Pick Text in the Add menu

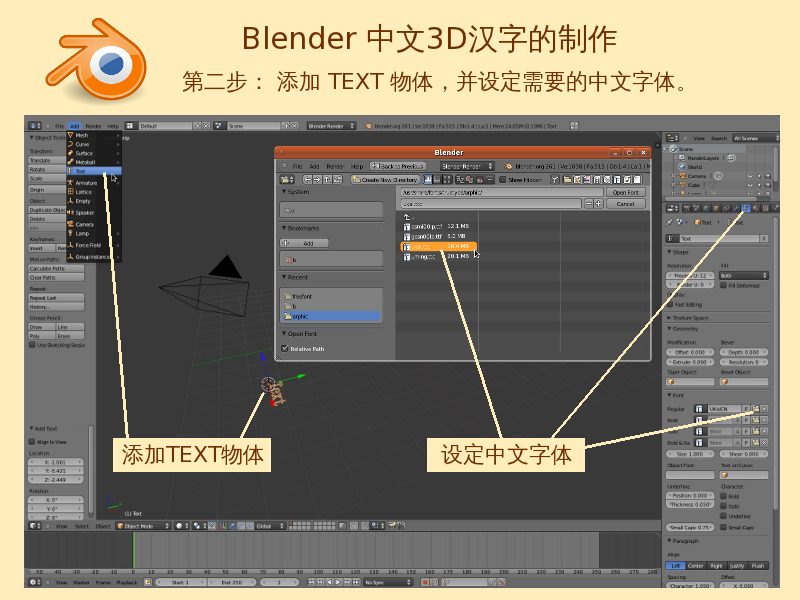pos(94,171)
